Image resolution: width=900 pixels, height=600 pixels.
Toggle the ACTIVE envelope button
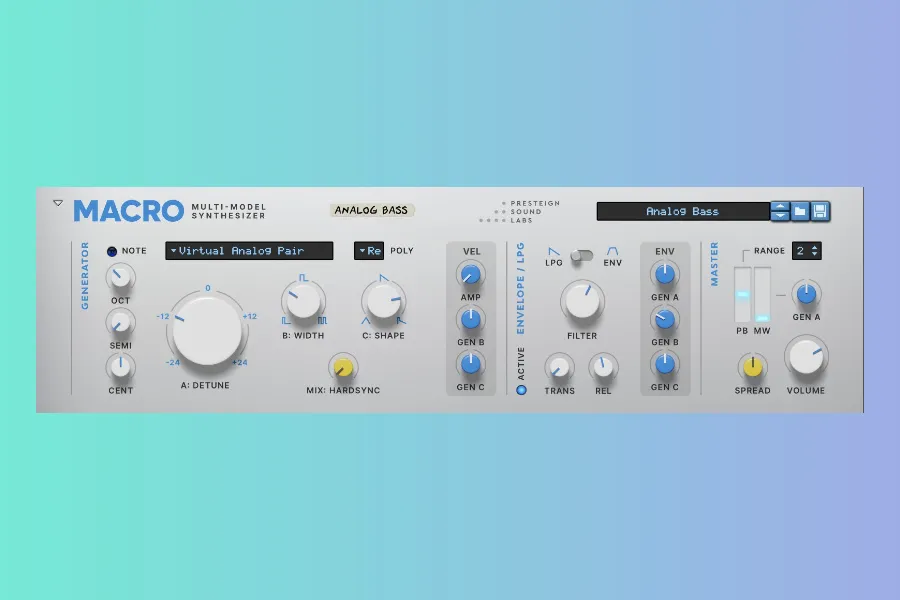[520, 391]
